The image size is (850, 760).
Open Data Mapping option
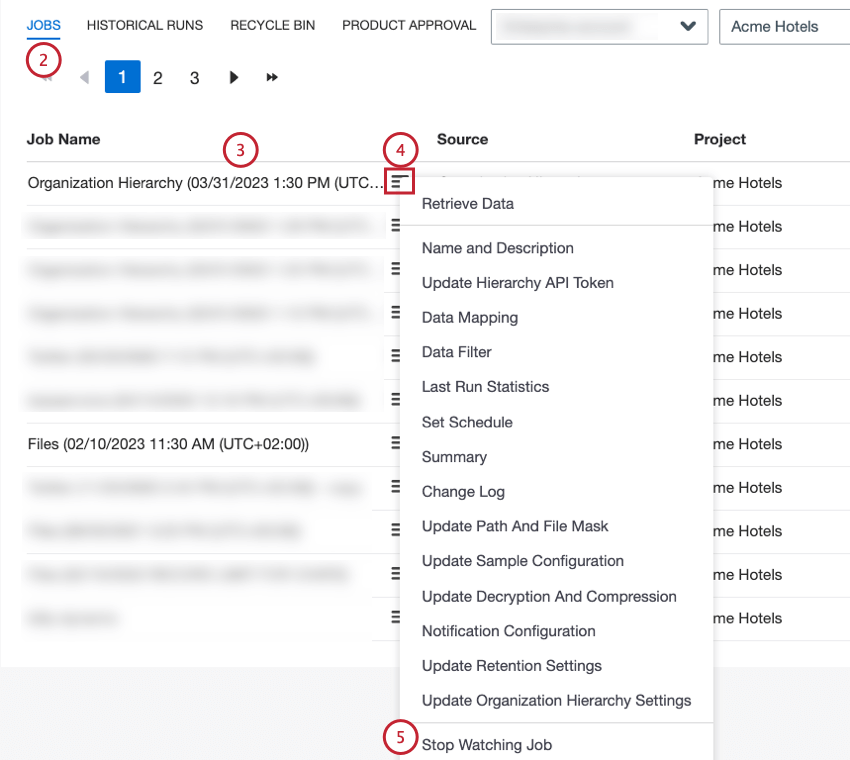click(470, 318)
